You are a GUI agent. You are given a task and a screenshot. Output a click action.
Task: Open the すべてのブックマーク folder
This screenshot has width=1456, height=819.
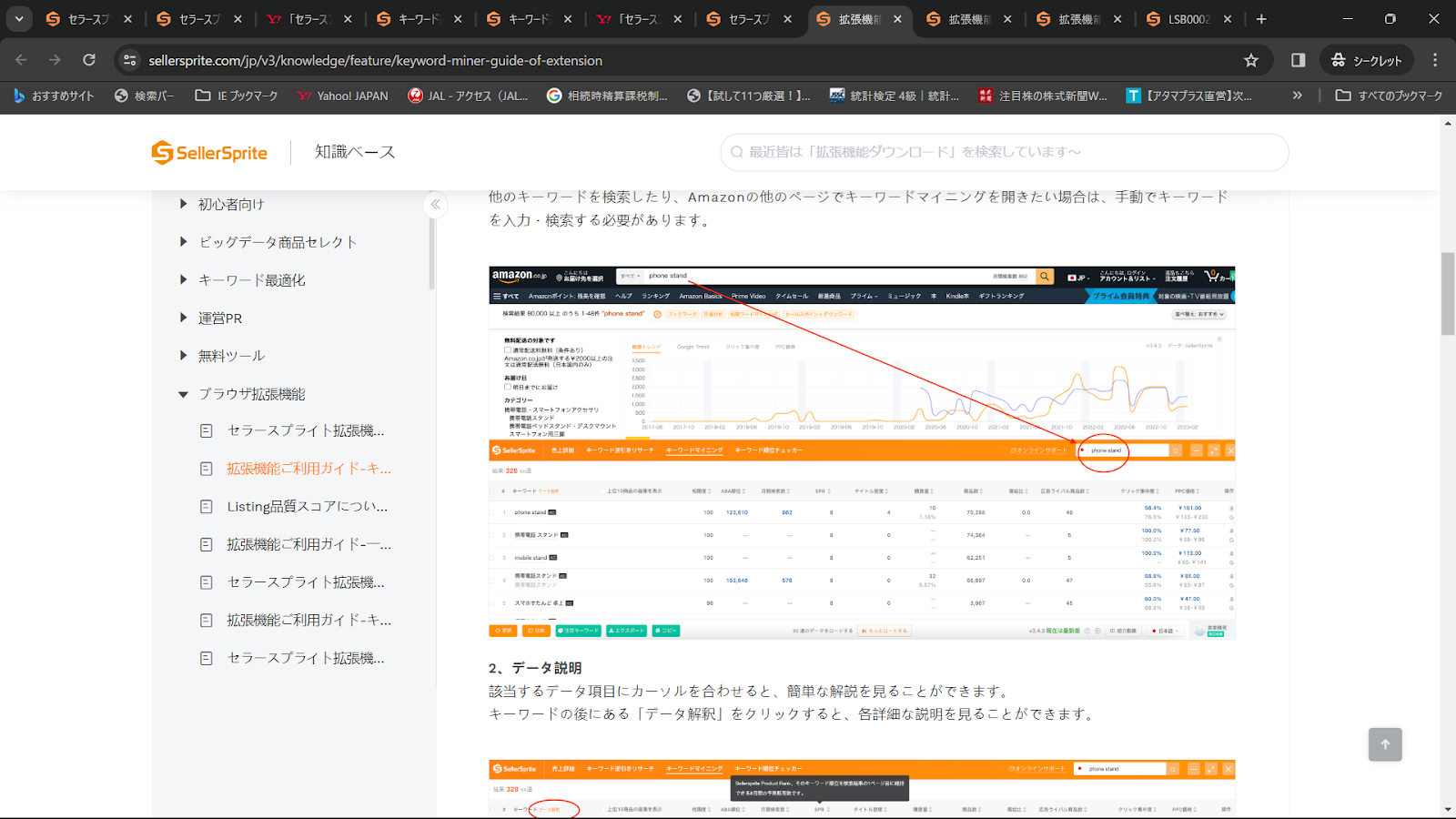tap(1389, 96)
